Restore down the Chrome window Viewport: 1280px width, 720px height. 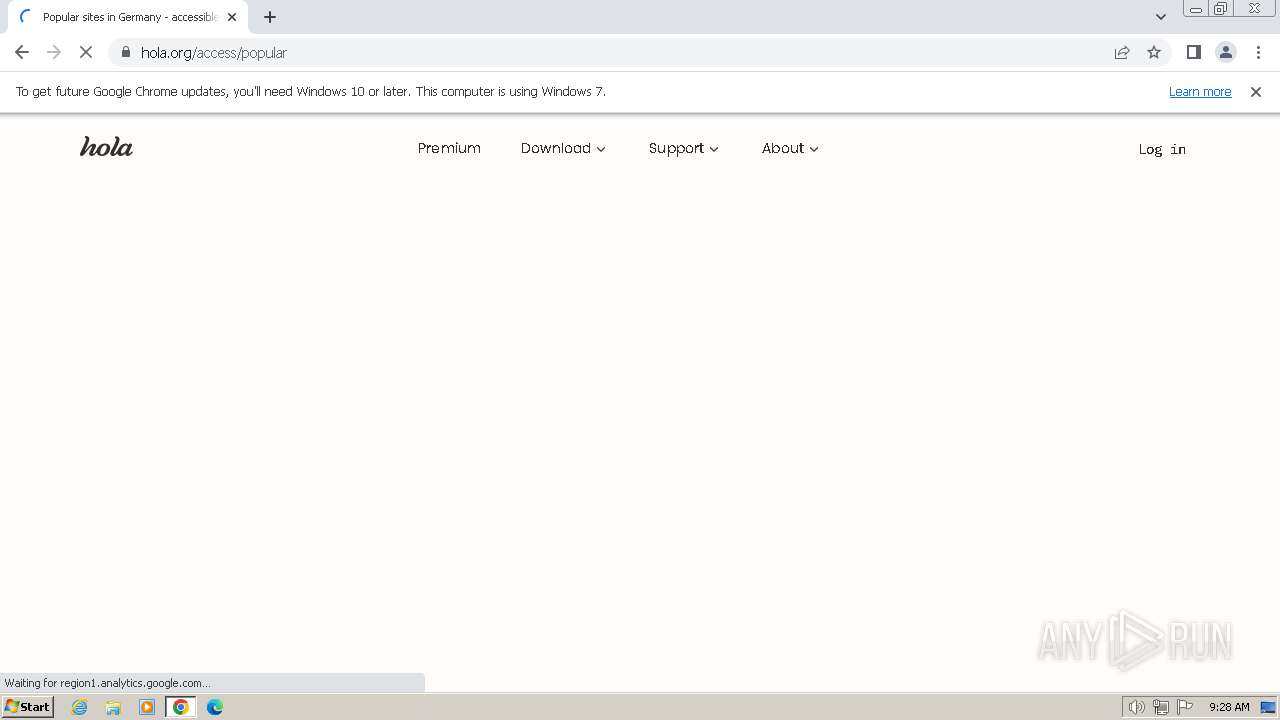tap(1220, 8)
